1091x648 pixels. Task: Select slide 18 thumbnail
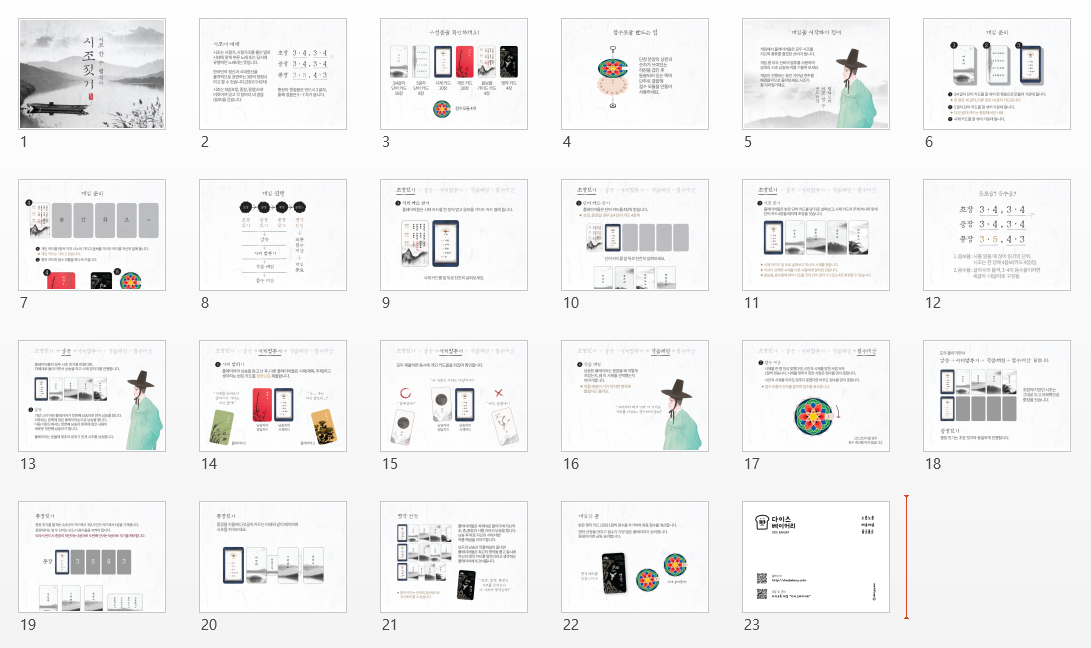pos(996,396)
